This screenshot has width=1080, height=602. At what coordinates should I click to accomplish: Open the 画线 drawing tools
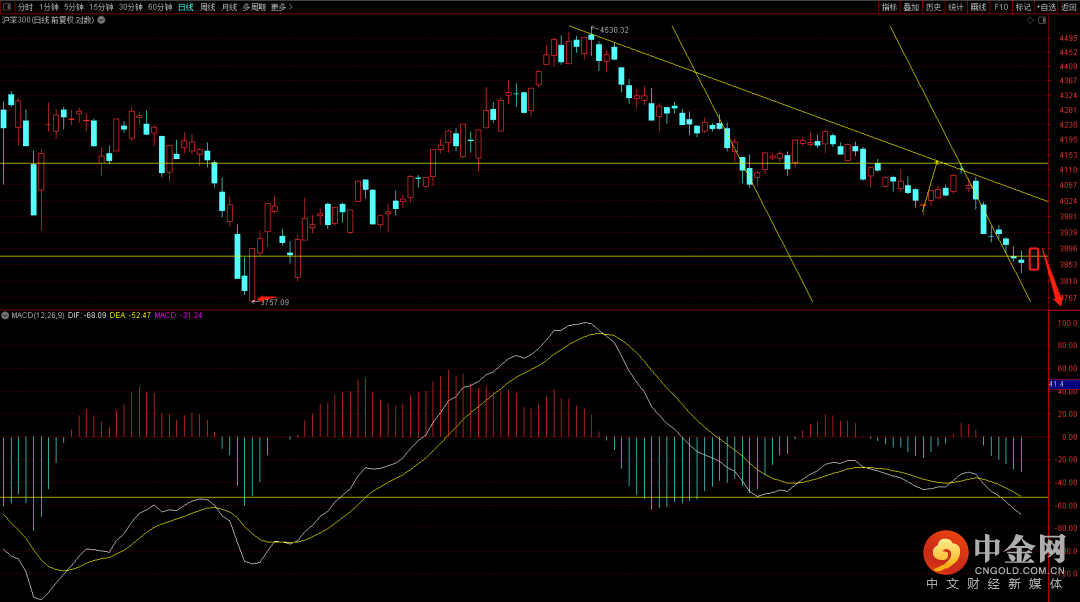point(978,7)
